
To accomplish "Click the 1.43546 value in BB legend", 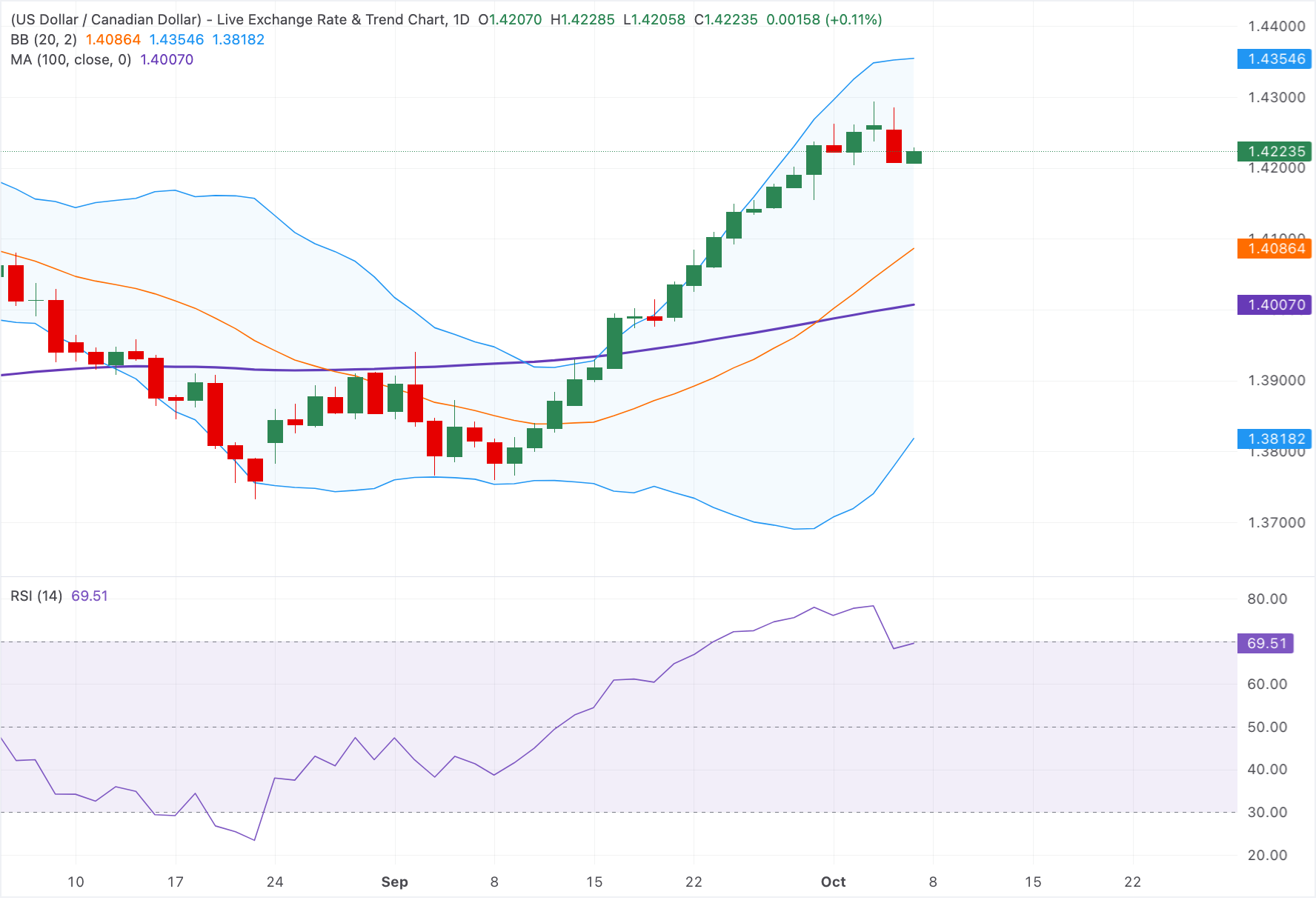I will (176, 39).
